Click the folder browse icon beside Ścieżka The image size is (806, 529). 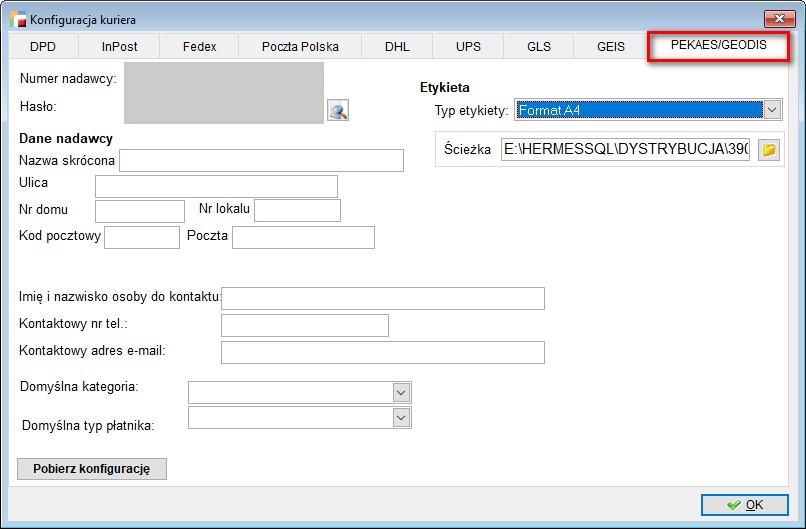(768, 150)
